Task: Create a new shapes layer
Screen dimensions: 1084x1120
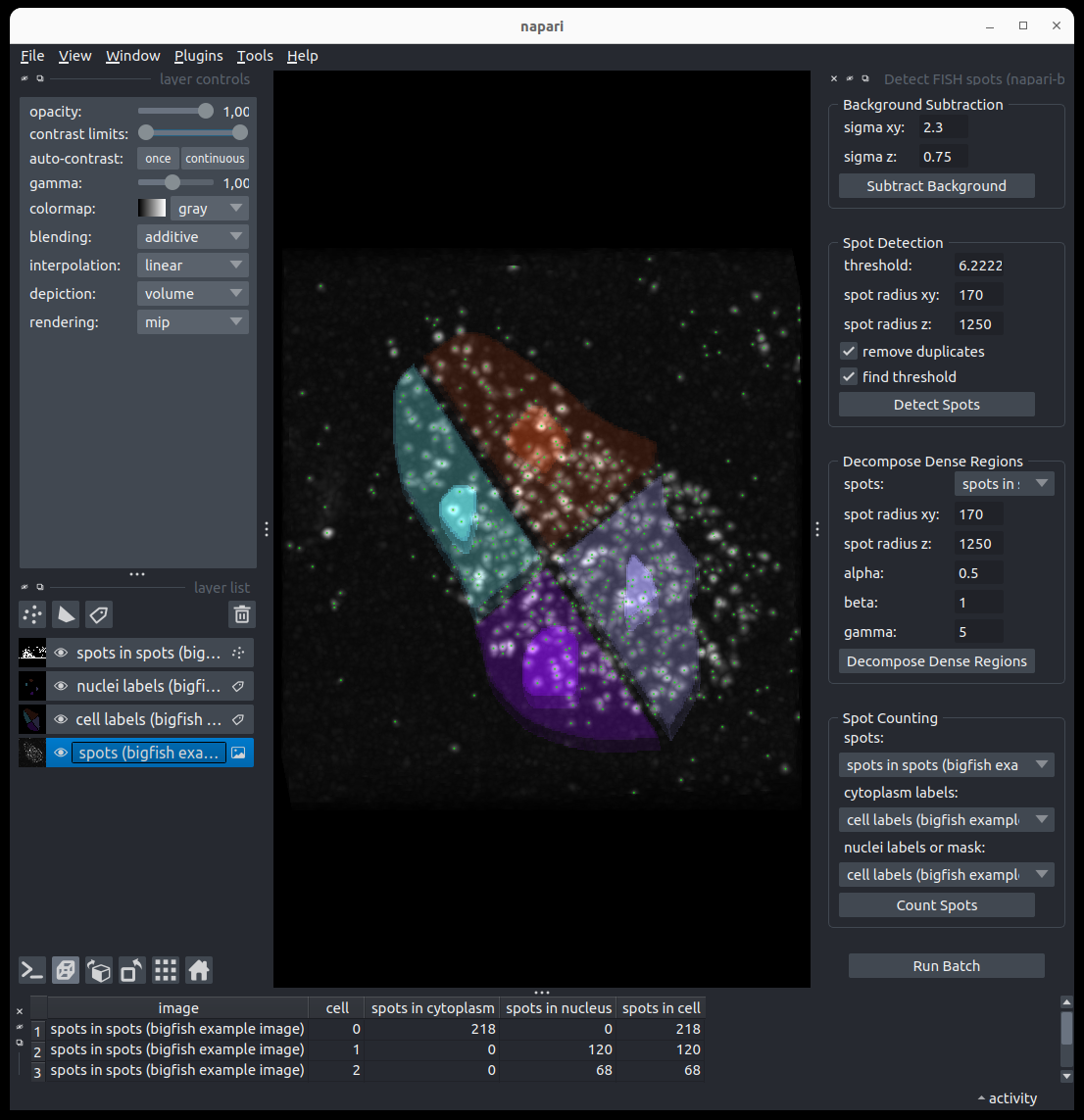Action: pos(66,614)
